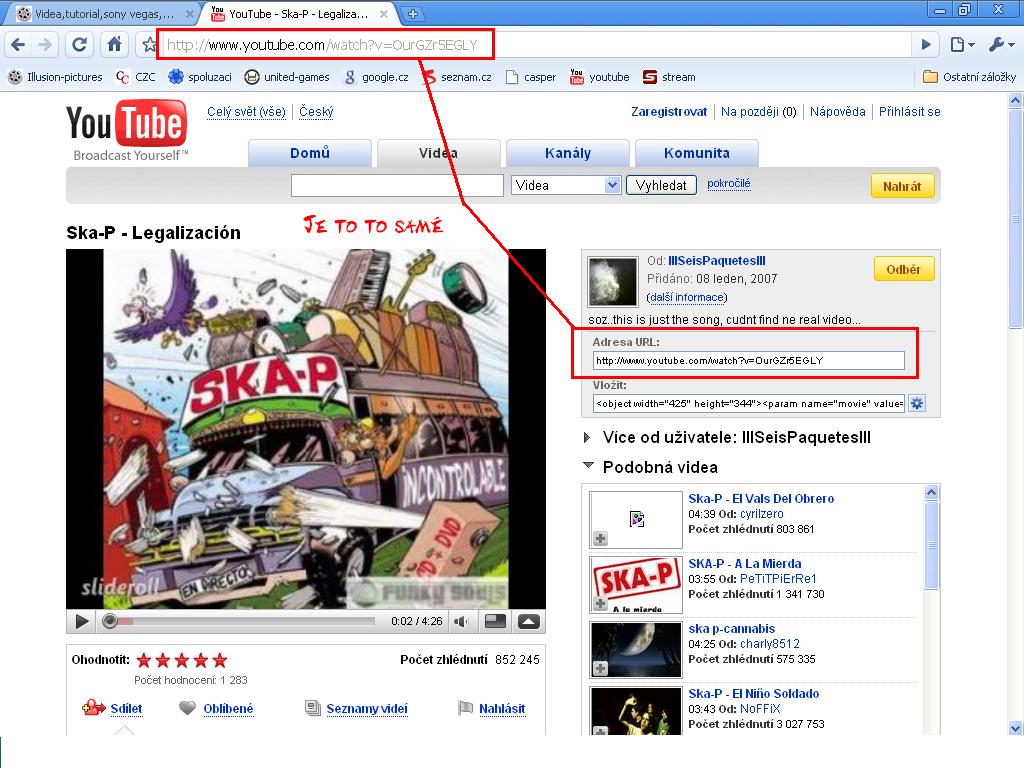1024x768 pixels.
Task: Mute the video with speaker icon
Action: tap(462, 621)
